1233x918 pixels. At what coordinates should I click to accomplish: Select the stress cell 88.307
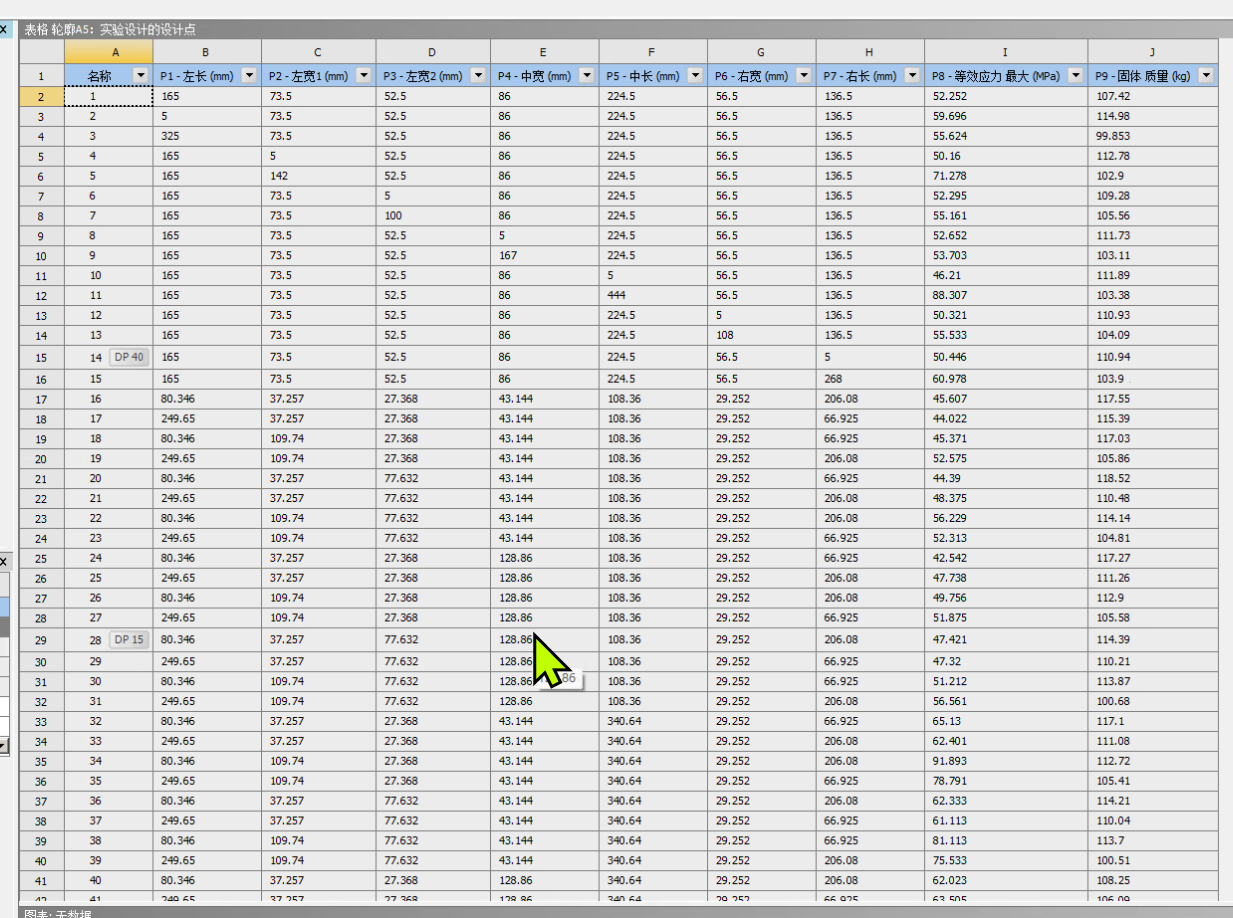pos(1006,296)
